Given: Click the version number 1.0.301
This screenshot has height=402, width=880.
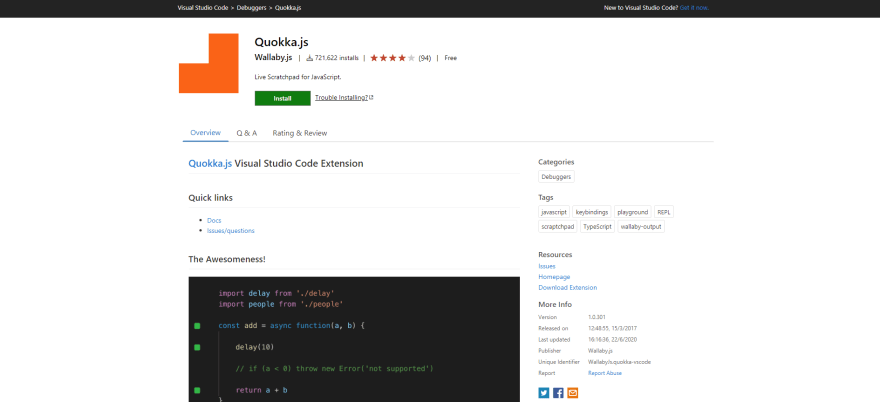Looking at the screenshot, I should (x=597, y=317).
